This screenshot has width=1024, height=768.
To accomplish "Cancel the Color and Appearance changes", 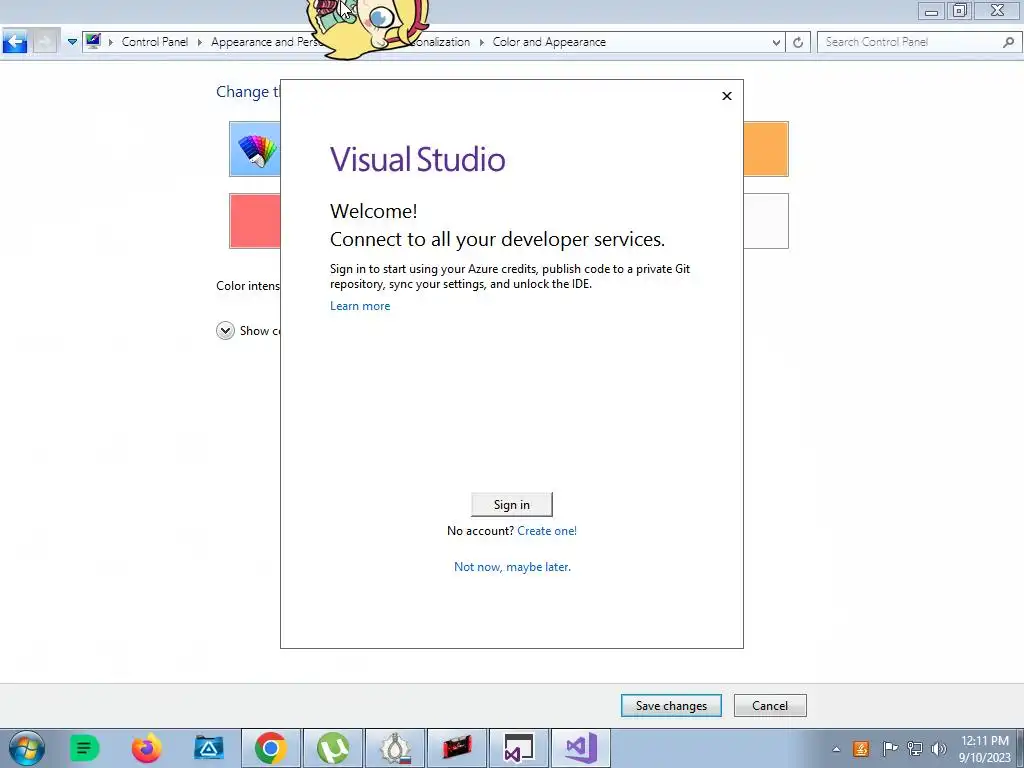I will (x=770, y=705).
